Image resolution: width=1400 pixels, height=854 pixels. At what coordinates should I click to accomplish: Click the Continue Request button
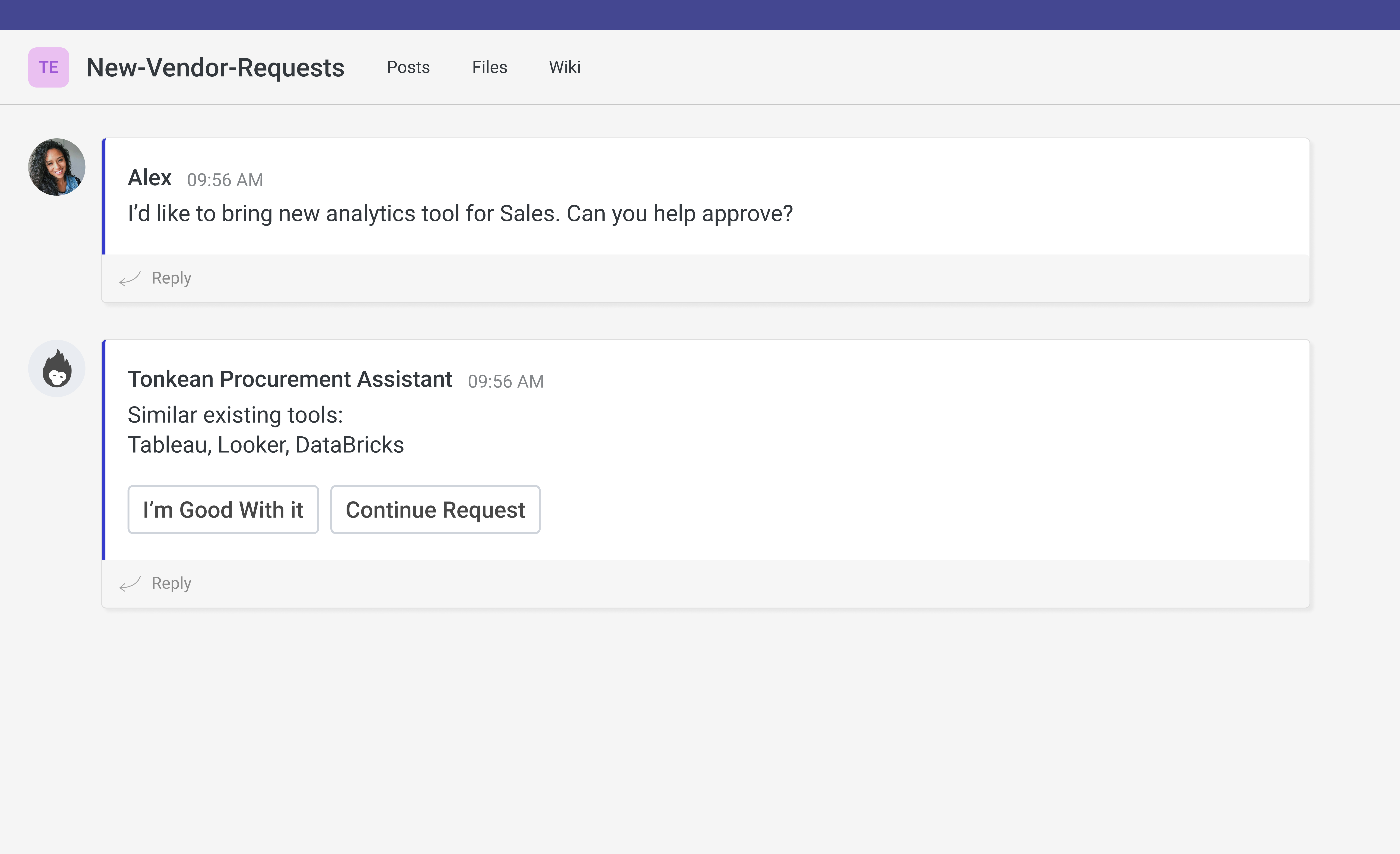(435, 509)
